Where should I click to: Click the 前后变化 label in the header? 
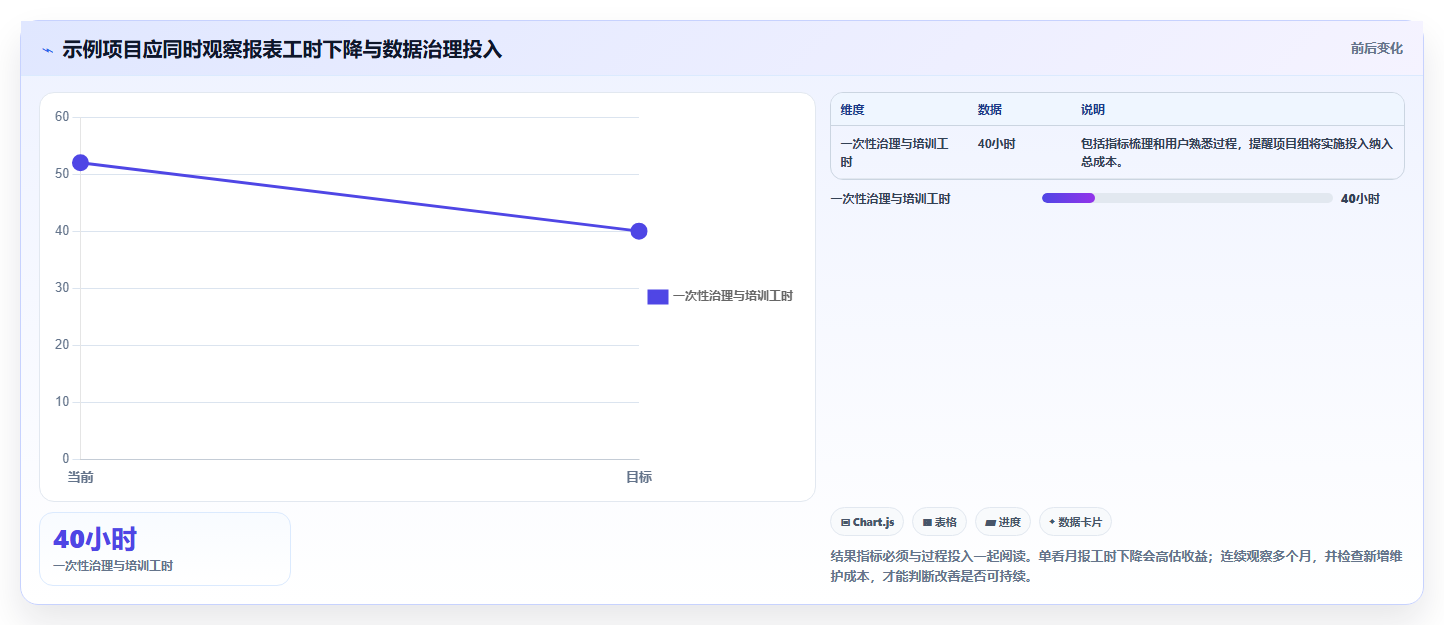[1376, 48]
